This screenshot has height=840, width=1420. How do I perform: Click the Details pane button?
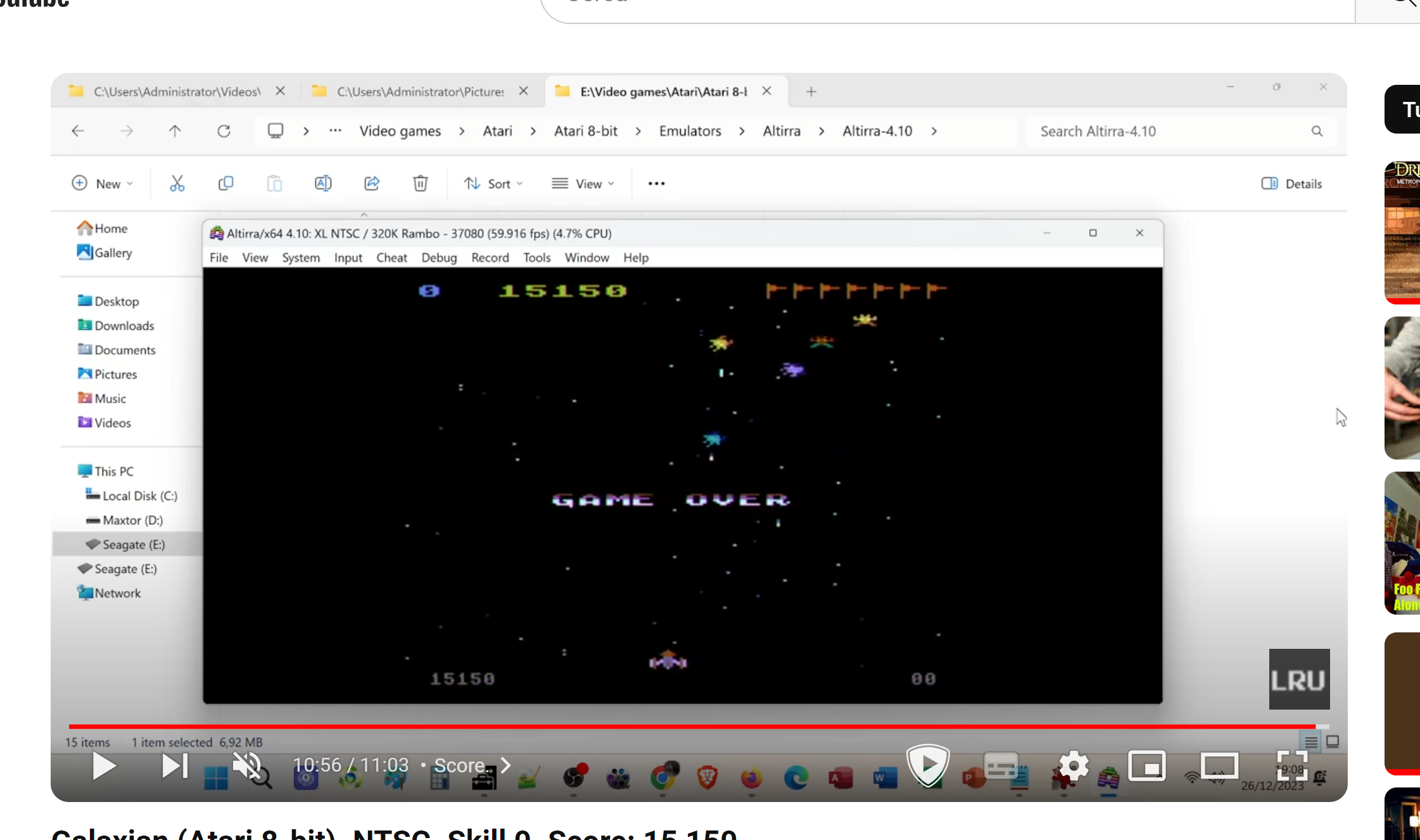1291,184
